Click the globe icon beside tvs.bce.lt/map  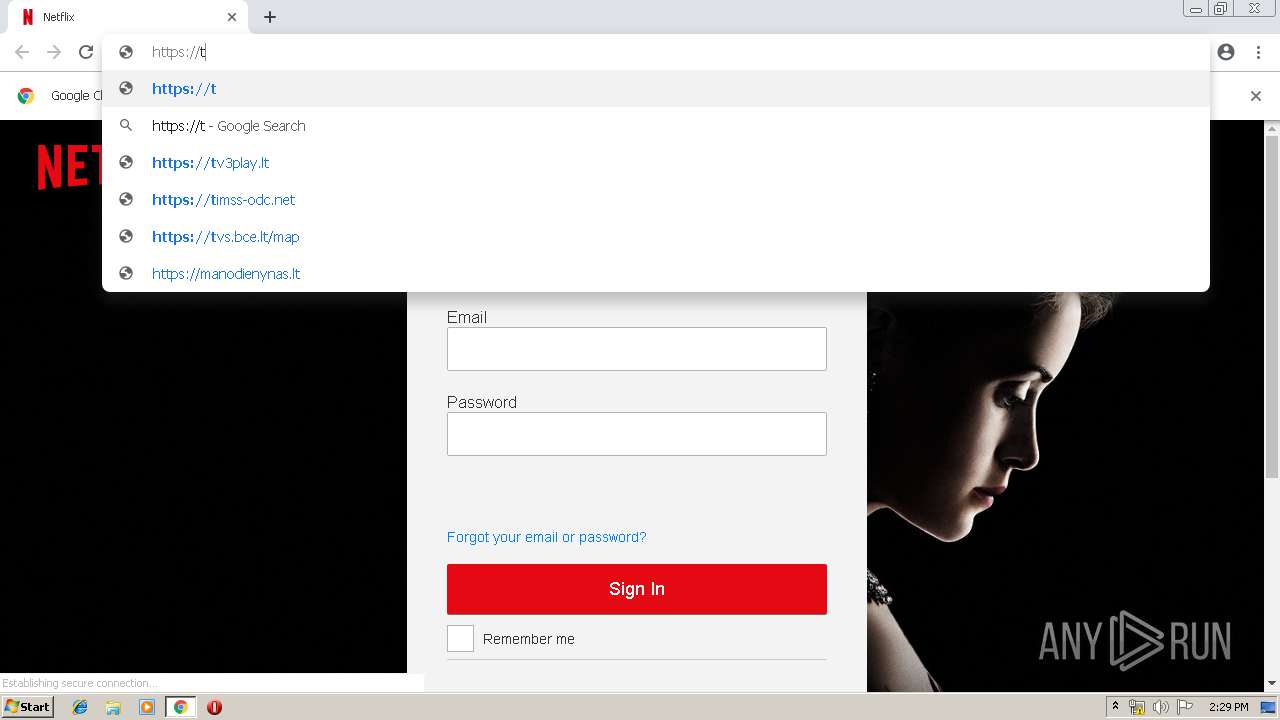pyautogui.click(x=126, y=236)
